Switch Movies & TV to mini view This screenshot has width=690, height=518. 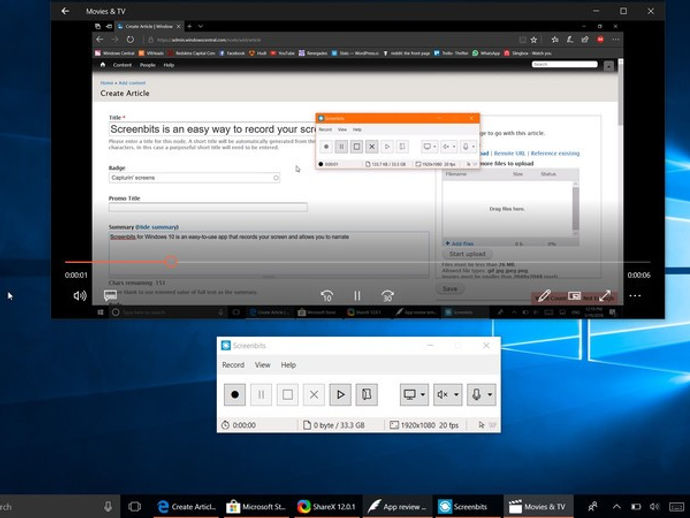tap(574, 296)
